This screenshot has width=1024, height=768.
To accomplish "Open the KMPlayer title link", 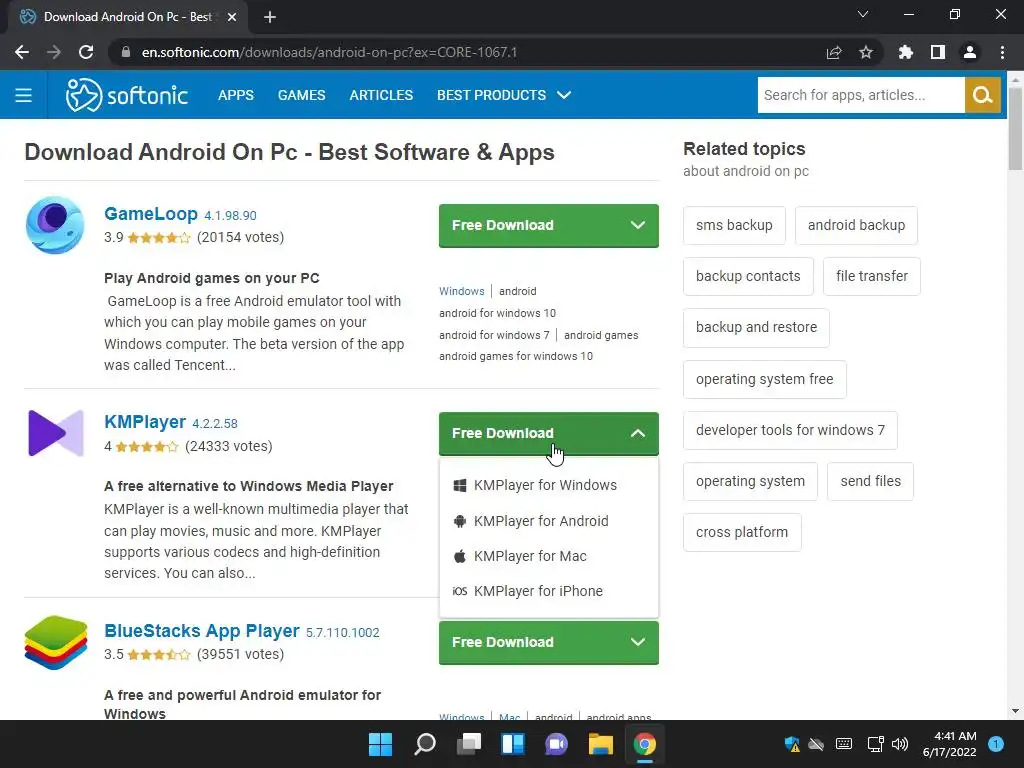I will tap(145, 423).
